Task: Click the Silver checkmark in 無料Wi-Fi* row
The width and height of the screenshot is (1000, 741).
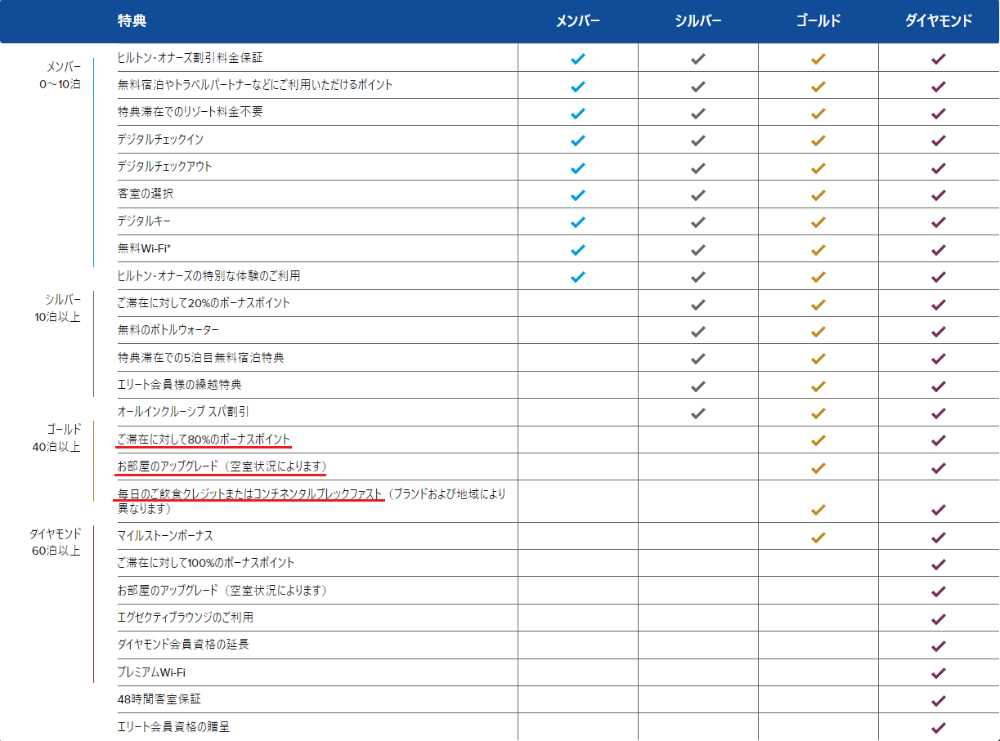Action: point(698,250)
